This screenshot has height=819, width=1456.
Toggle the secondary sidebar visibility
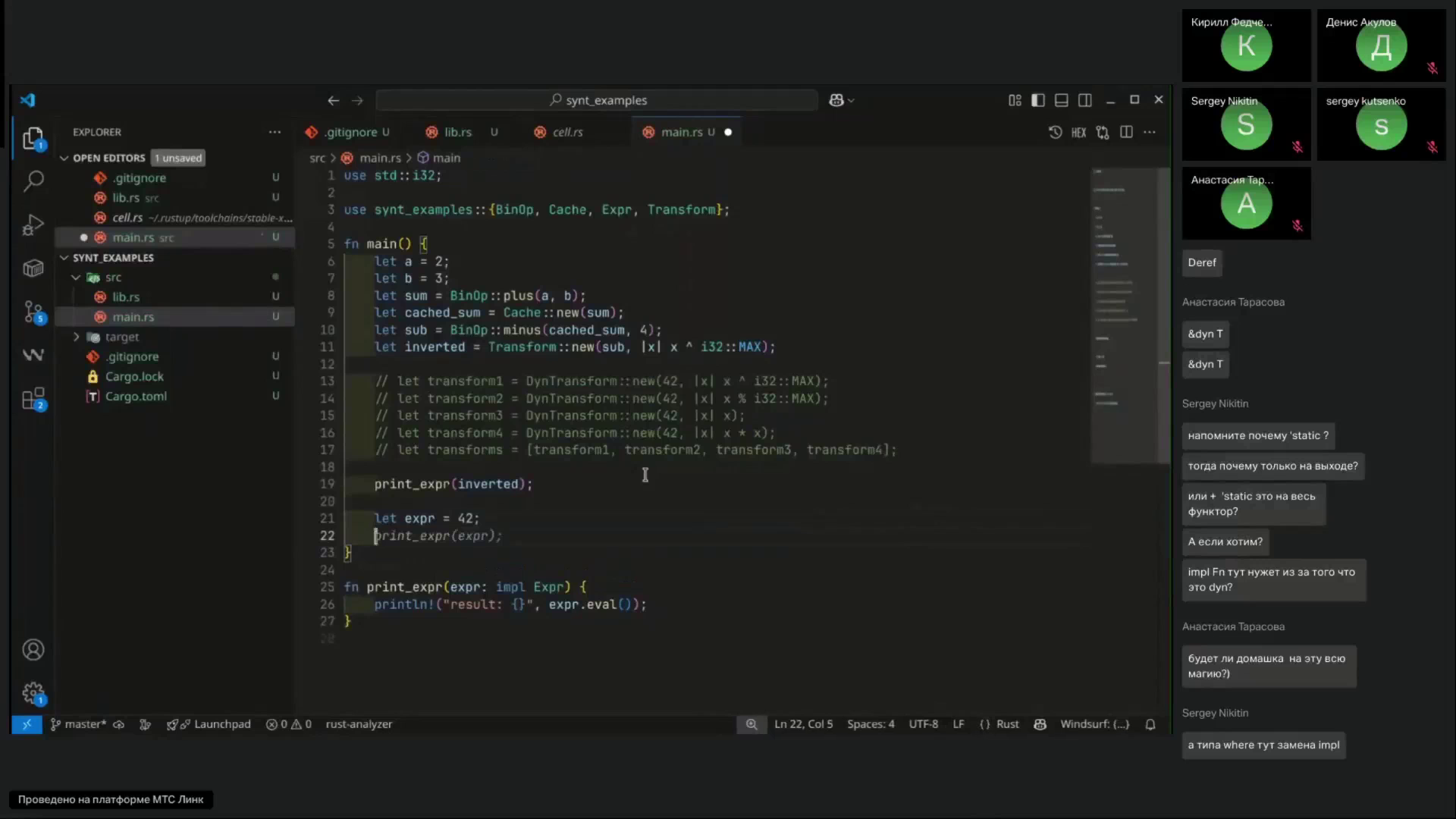click(1085, 100)
